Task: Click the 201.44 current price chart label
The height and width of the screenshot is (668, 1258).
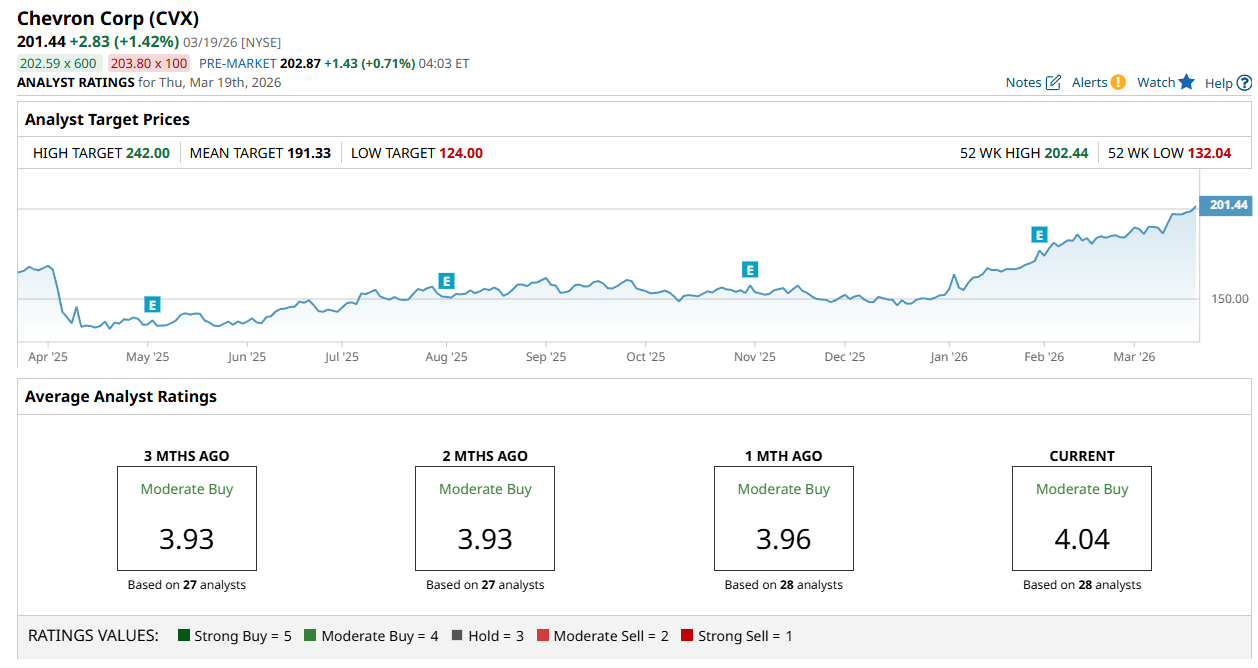Action: pyautogui.click(x=1226, y=205)
